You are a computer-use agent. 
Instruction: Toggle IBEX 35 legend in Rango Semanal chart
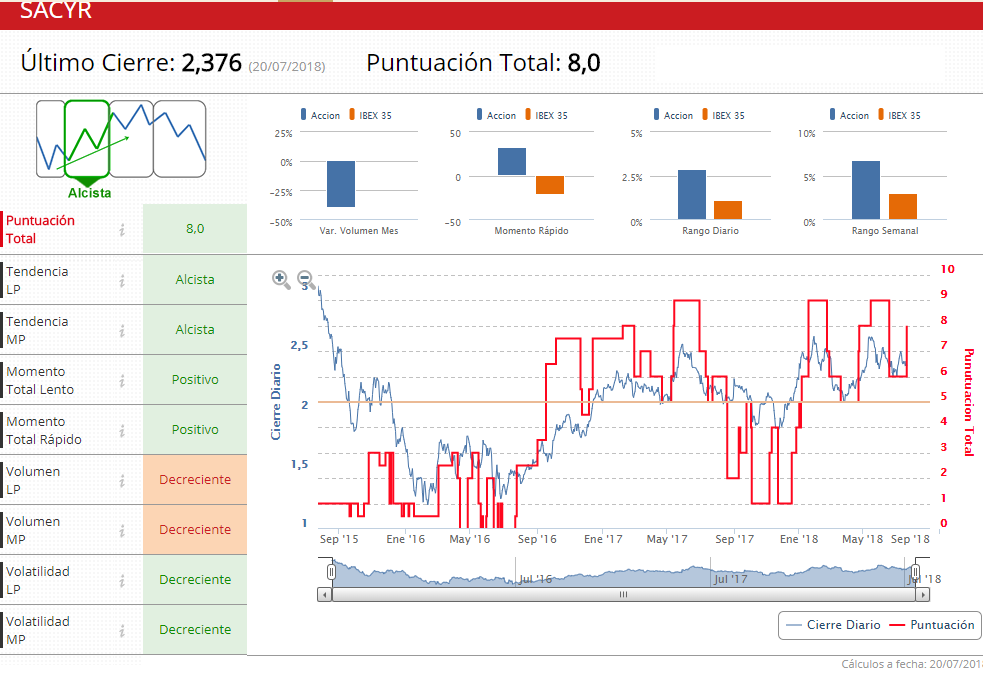pyautogui.click(x=900, y=115)
